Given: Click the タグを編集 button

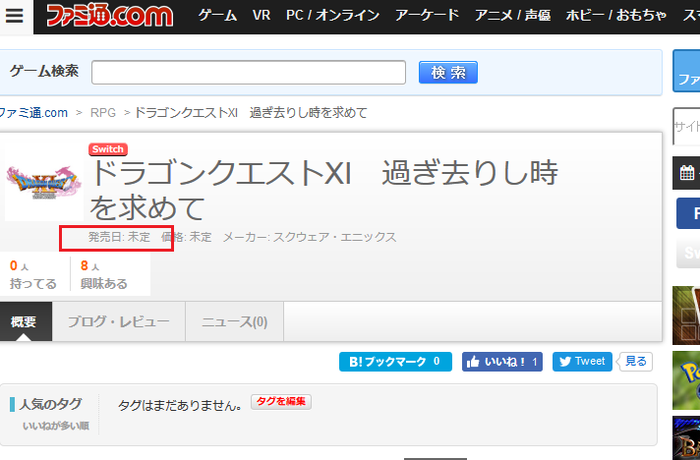Looking at the screenshot, I should [x=281, y=401].
